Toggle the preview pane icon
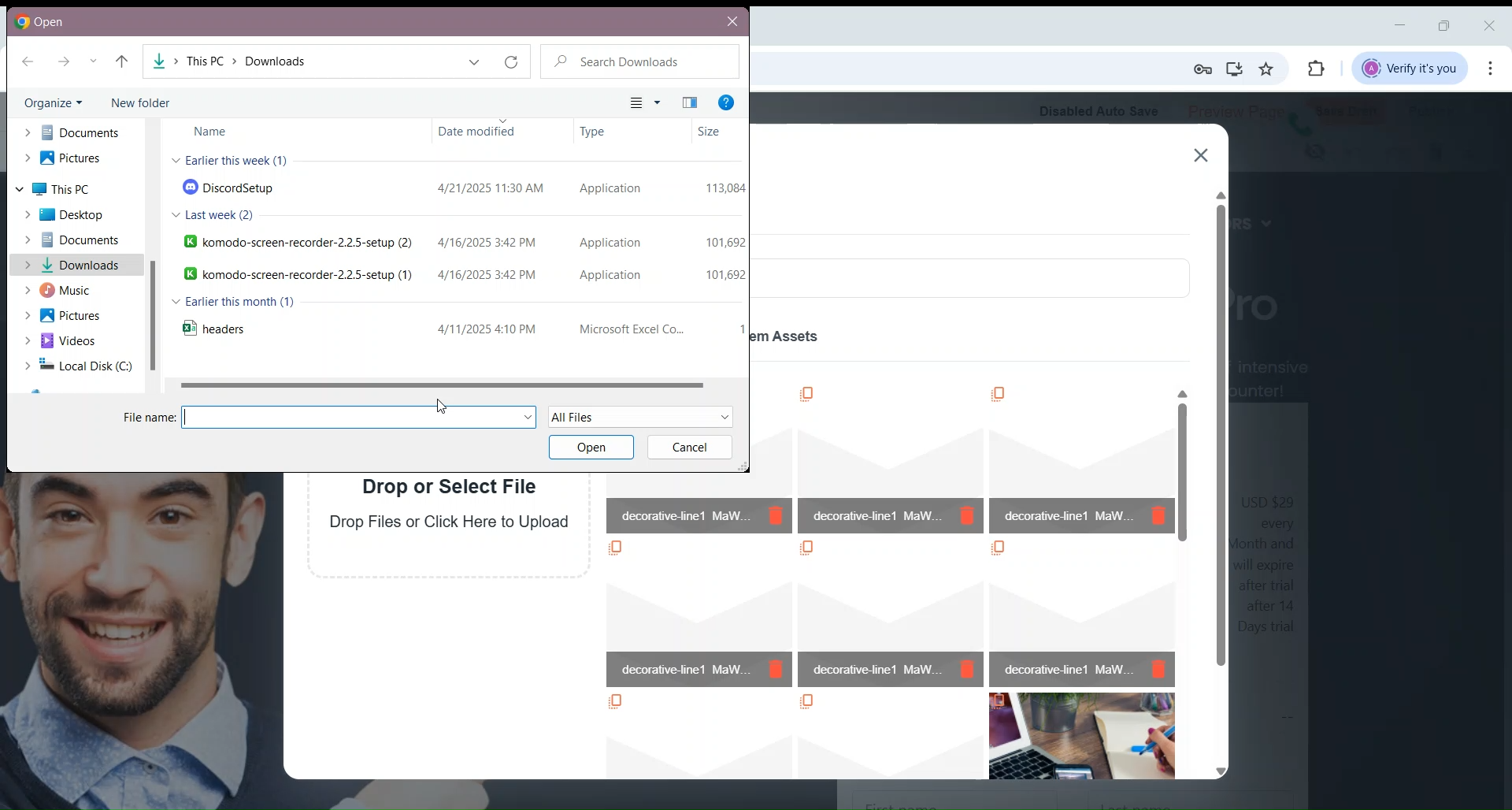 coord(691,103)
